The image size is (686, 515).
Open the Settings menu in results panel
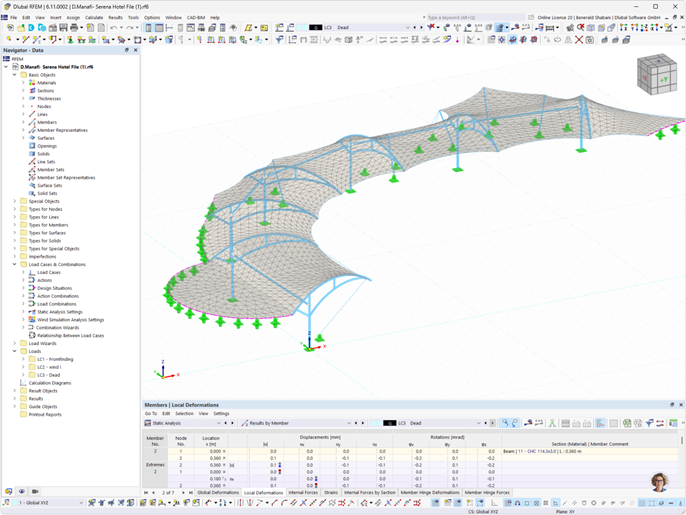click(x=221, y=413)
